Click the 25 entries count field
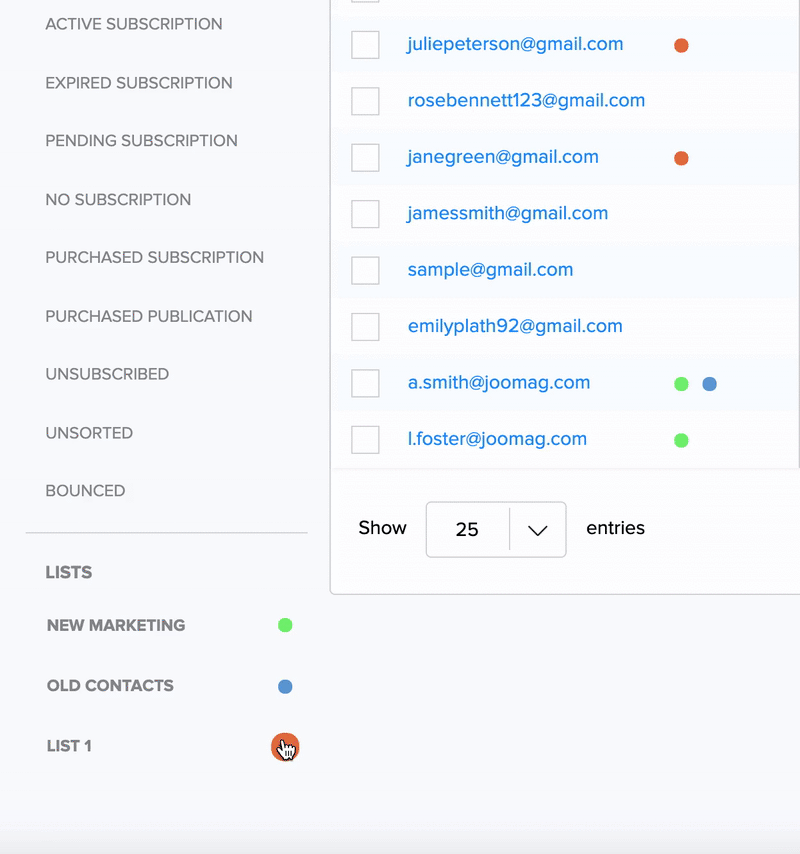The height and width of the screenshot is (854, 800). pos(467,530)
